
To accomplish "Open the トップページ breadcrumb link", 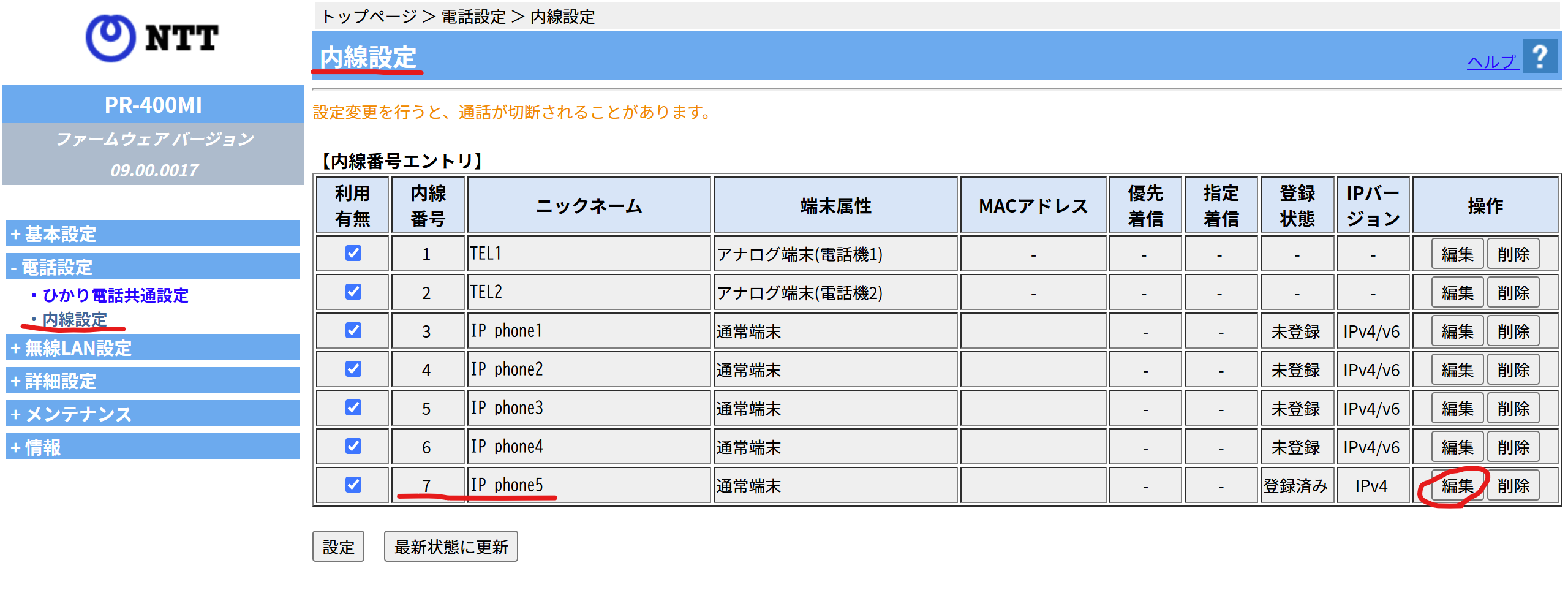I will pyautogui.click(x=368, y=17).
